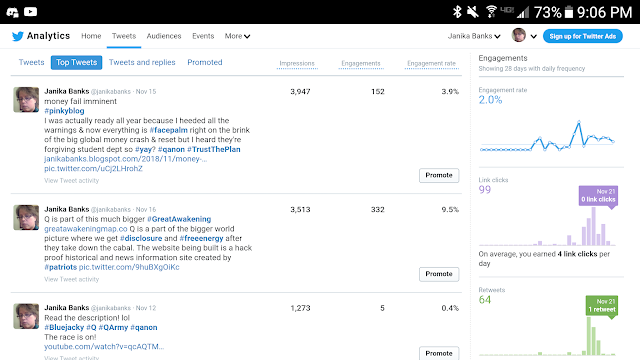
Task: Open the Janika Banks account dropdown
Action: point(474,36)
